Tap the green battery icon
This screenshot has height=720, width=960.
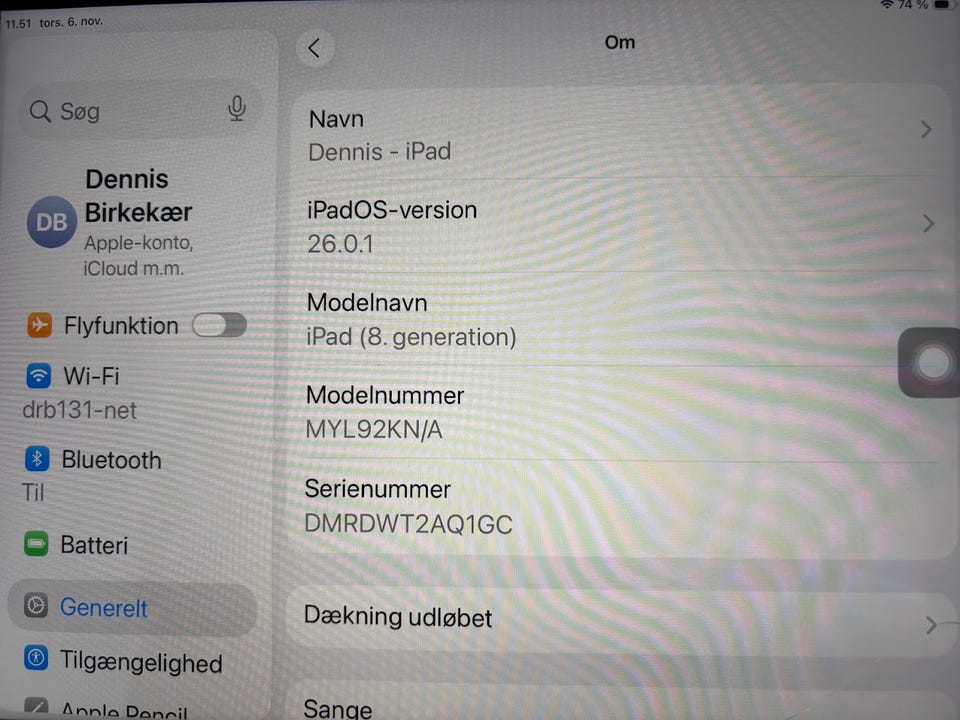(x=36, y=544)
